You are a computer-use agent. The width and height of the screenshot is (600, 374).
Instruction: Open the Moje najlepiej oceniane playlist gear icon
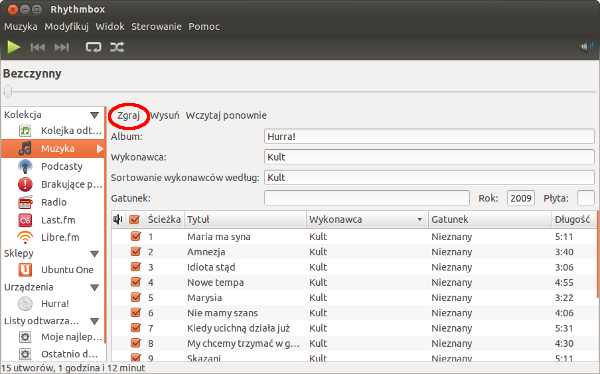25,337
